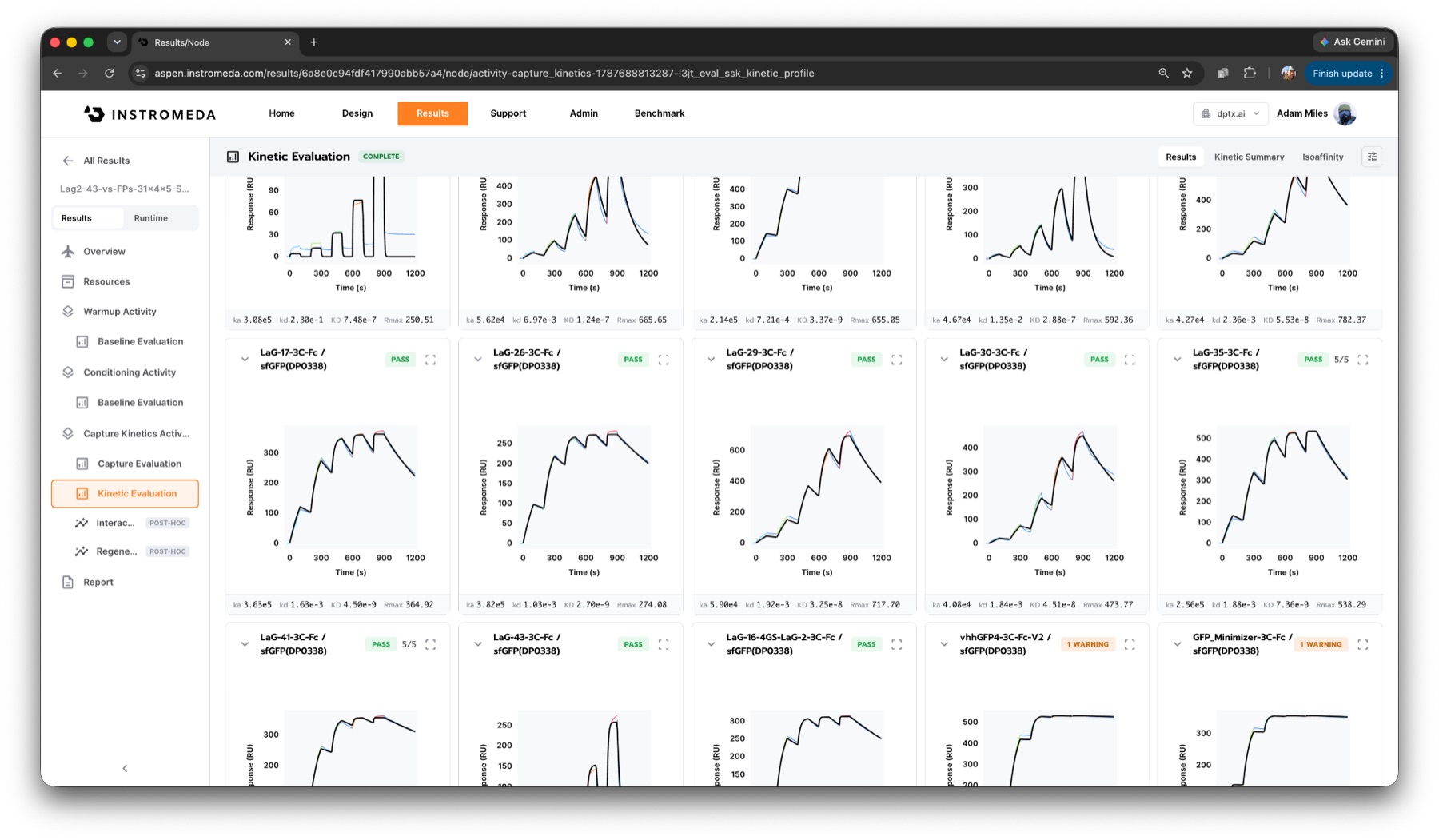Click PASS badge on LaG-43-3C-Fc card
This screenshot has height=840, width=1439.
pyautogui.click(x=633, y=644)
